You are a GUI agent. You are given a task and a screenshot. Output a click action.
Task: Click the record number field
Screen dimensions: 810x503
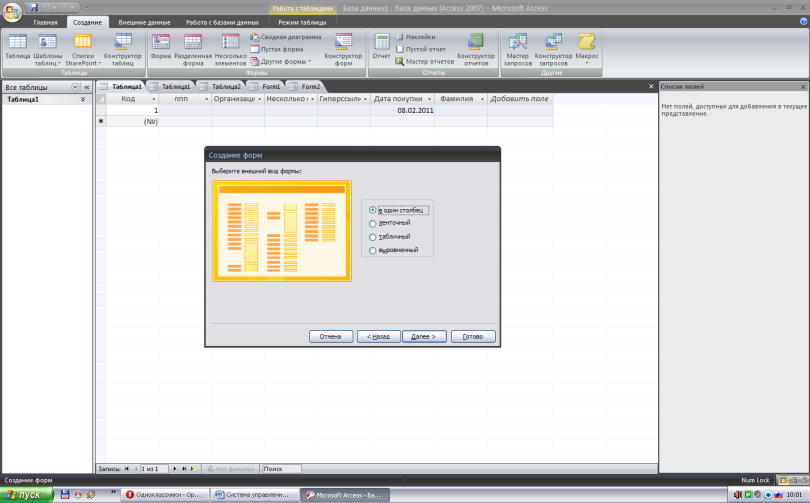point(153,469)
